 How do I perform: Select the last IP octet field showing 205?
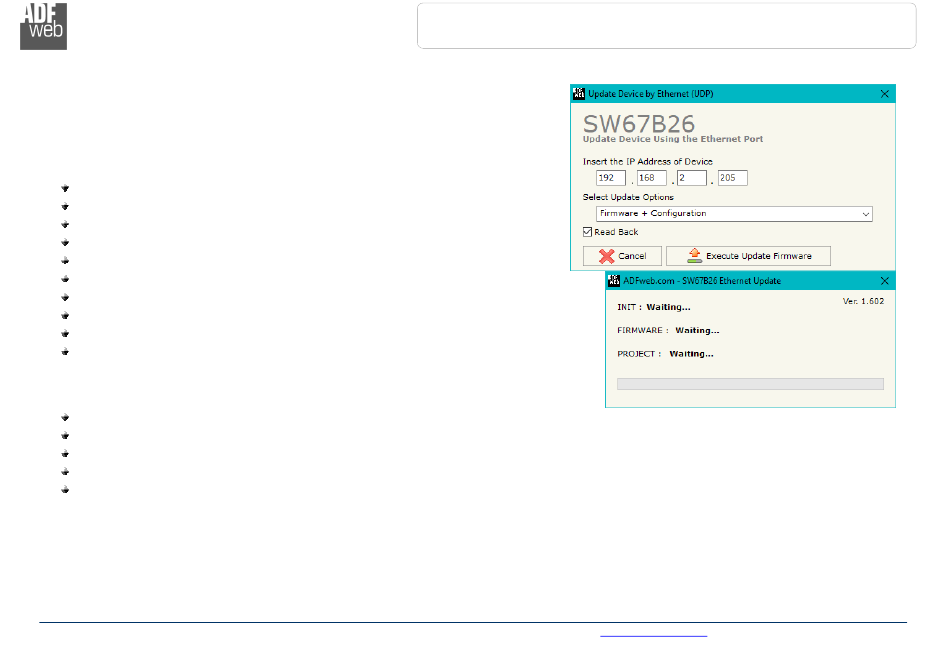(x=732, y=178)
